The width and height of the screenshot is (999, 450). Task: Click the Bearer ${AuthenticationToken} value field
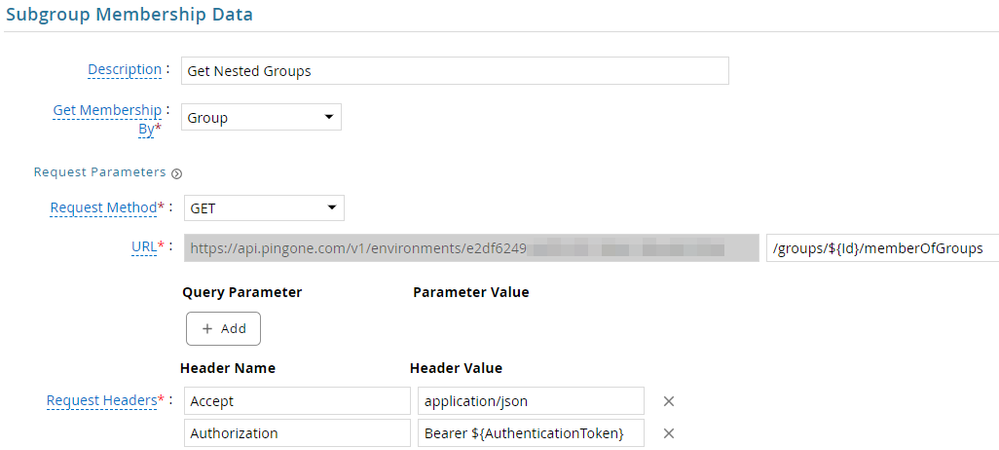point(531,433)
